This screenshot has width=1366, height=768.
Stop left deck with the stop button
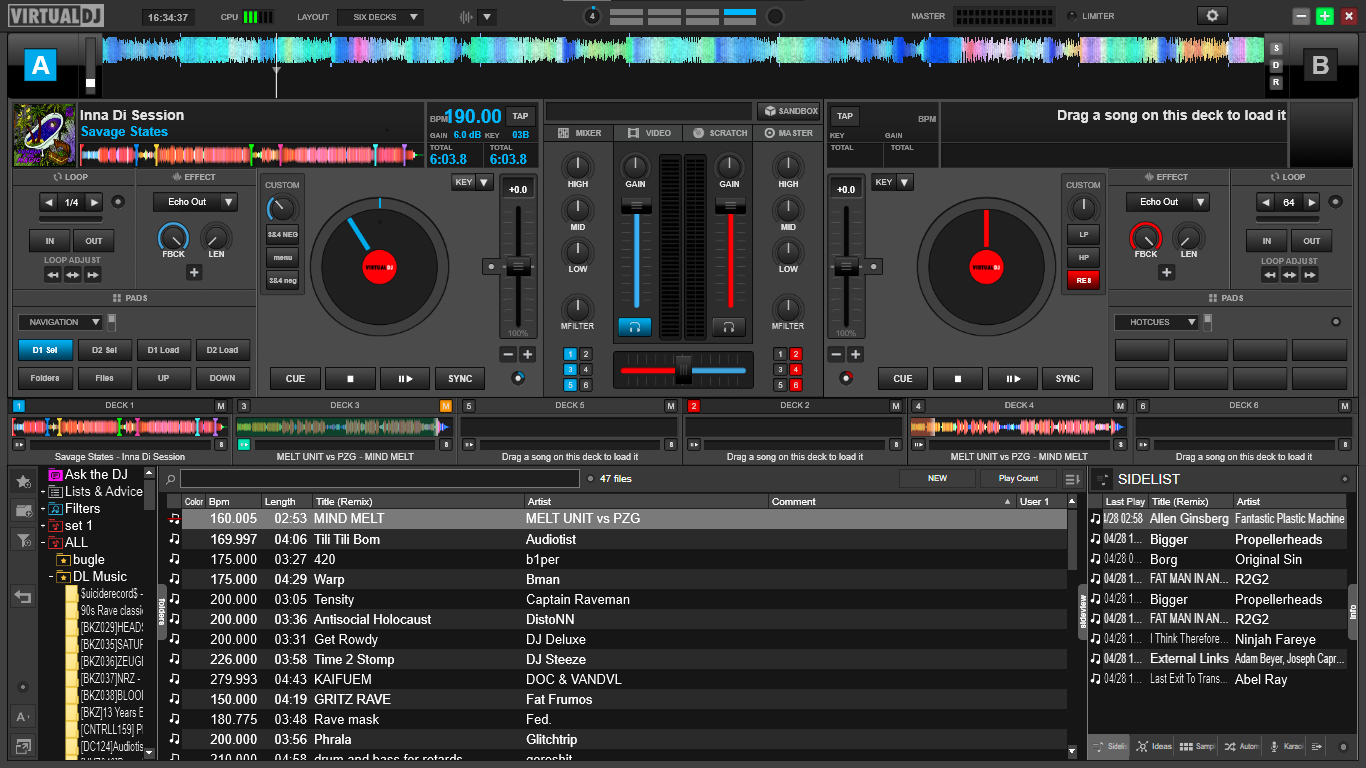pos(350,379)
